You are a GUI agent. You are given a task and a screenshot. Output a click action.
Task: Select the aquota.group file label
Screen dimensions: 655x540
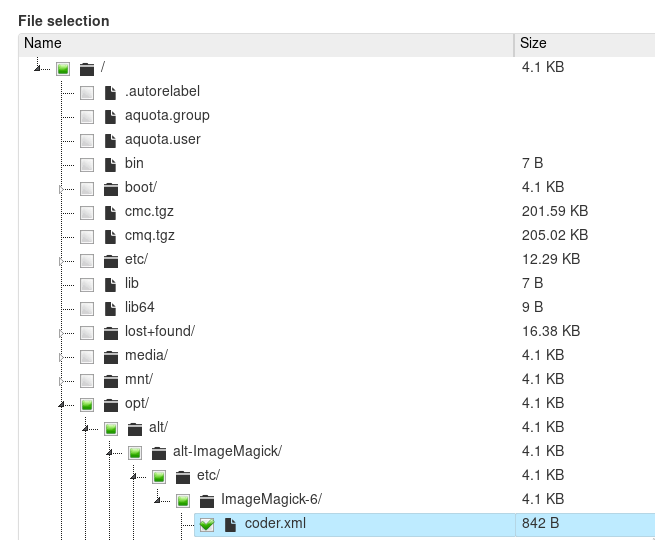(x=167, y=116)
